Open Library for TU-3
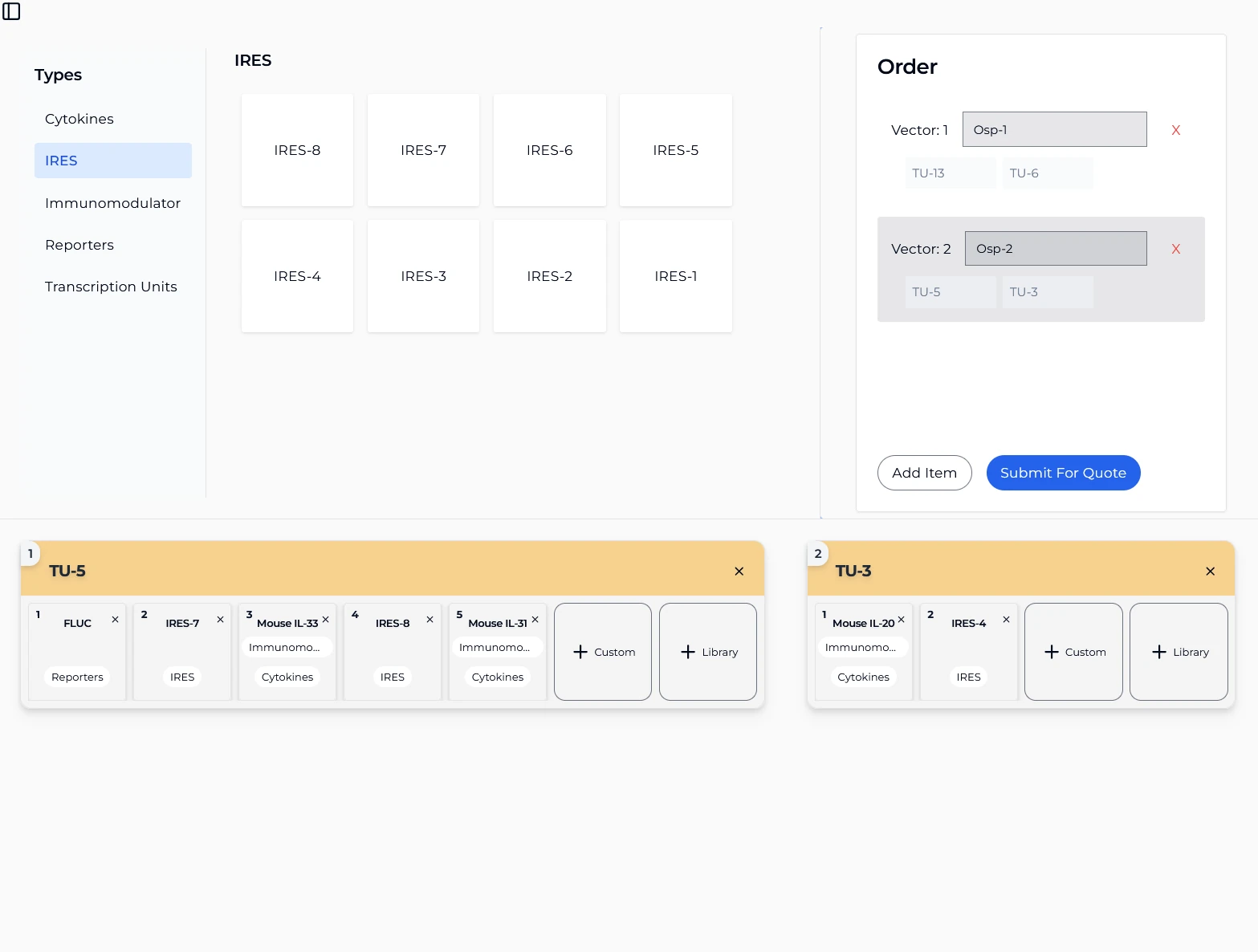The height and width of the screenshot is (952, 1258). 1179,652
